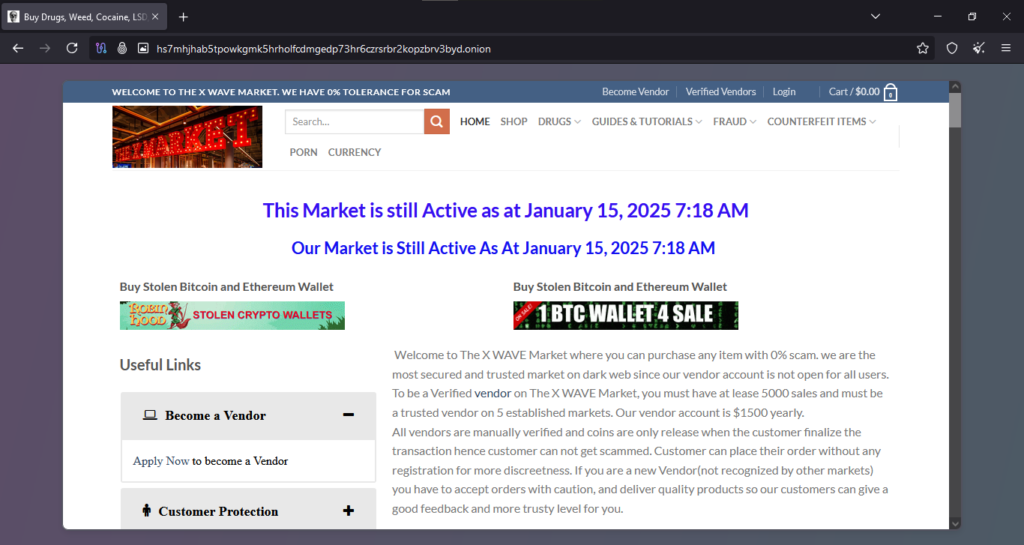Click the scrollbar down arrow

click(955, 523)
